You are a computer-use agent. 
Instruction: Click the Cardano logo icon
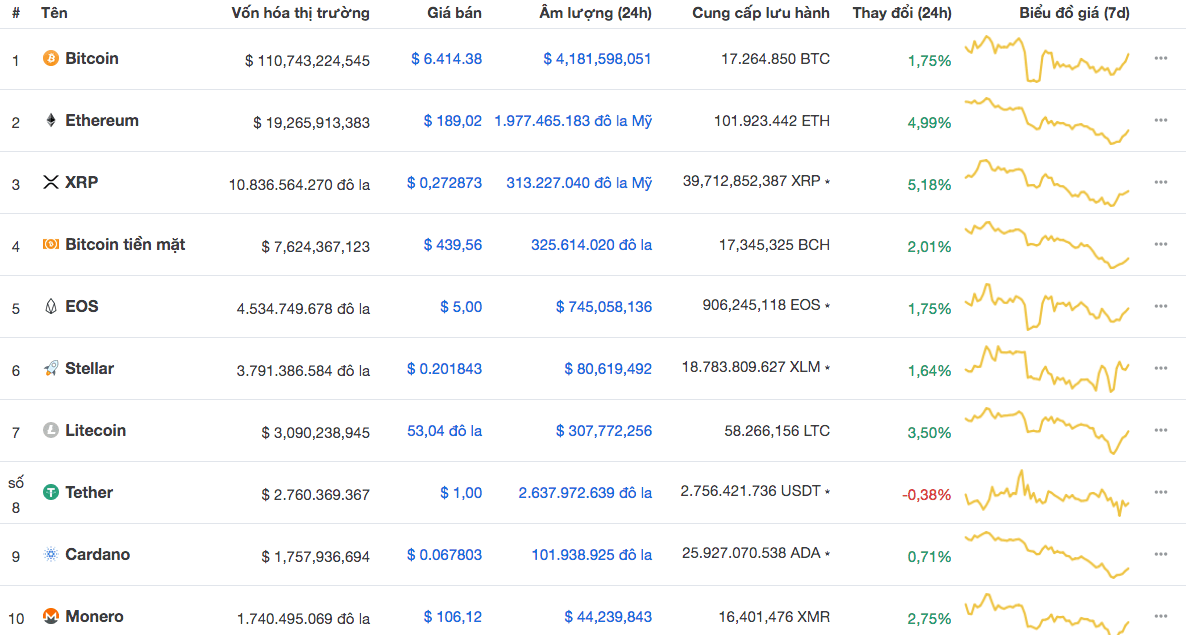coord(50,554)
